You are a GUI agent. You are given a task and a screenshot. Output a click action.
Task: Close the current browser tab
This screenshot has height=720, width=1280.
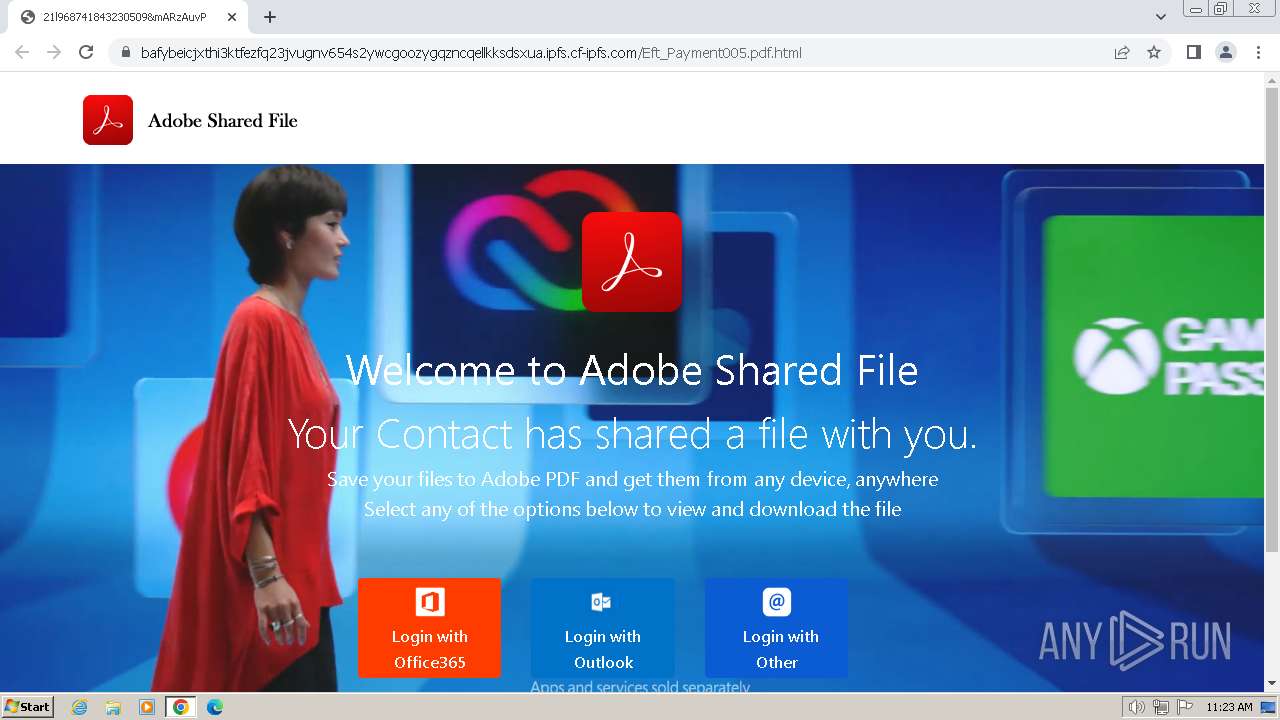pyautogui.click(x=231, y=17)
